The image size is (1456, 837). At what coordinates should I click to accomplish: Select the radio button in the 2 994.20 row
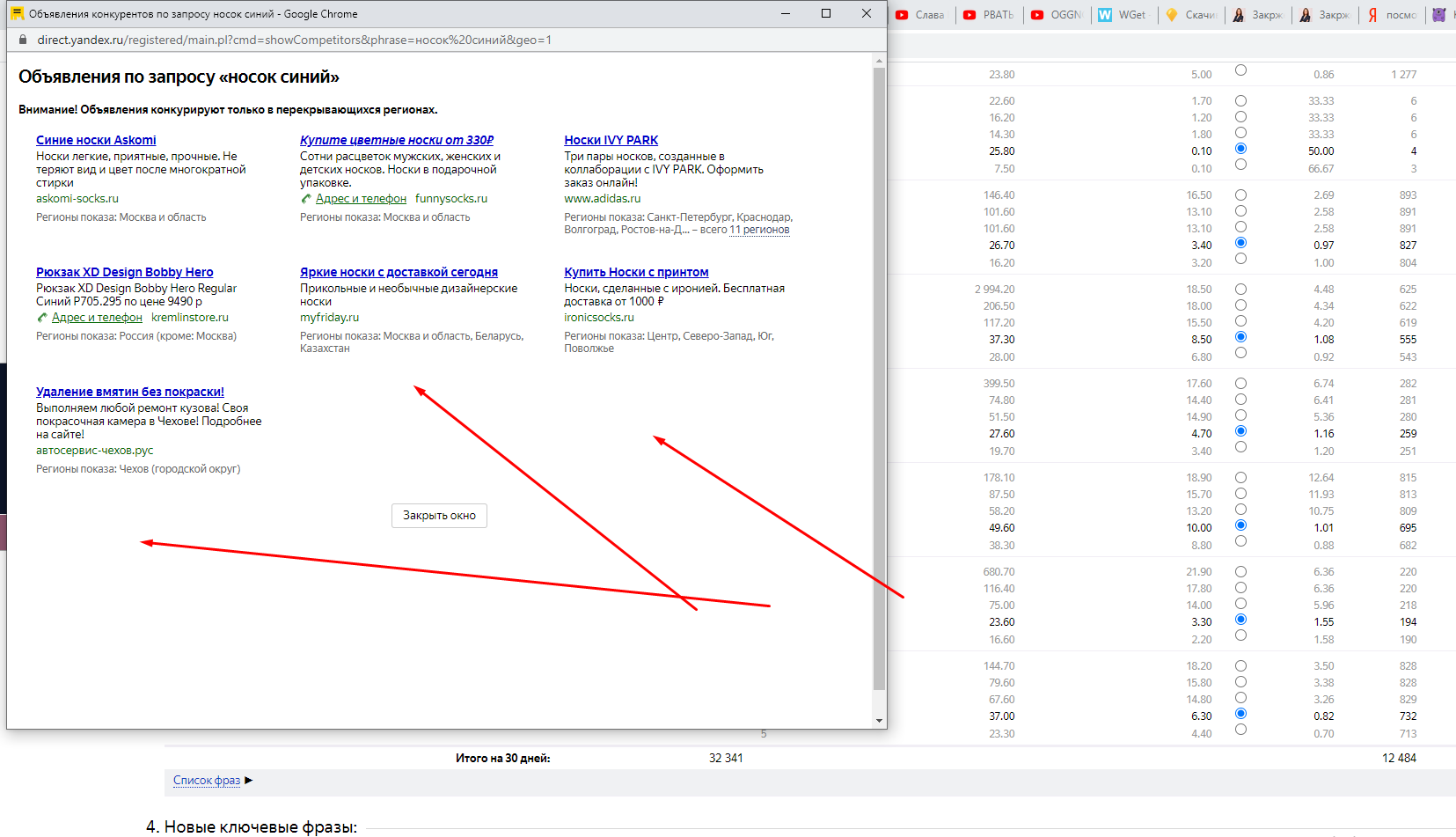pos(1240,289)
